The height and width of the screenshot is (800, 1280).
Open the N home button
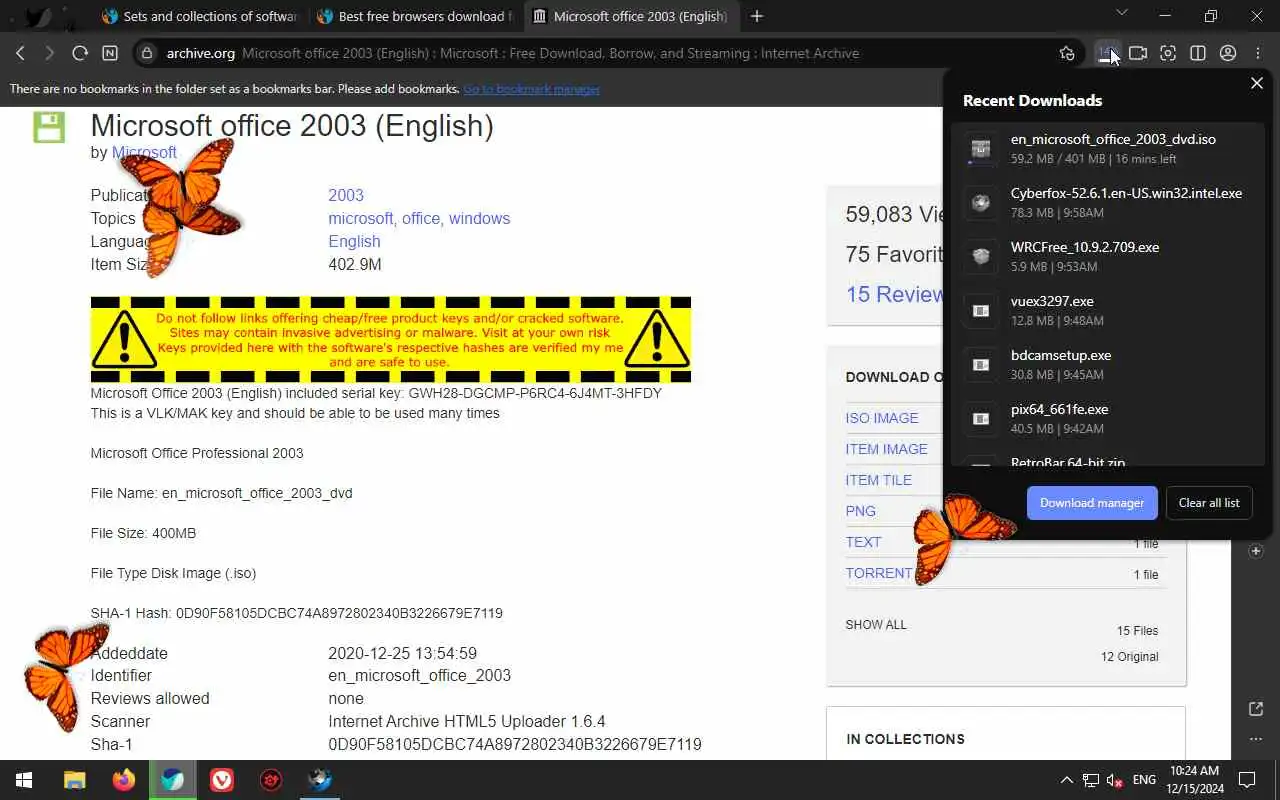click(x=110, y=53)
